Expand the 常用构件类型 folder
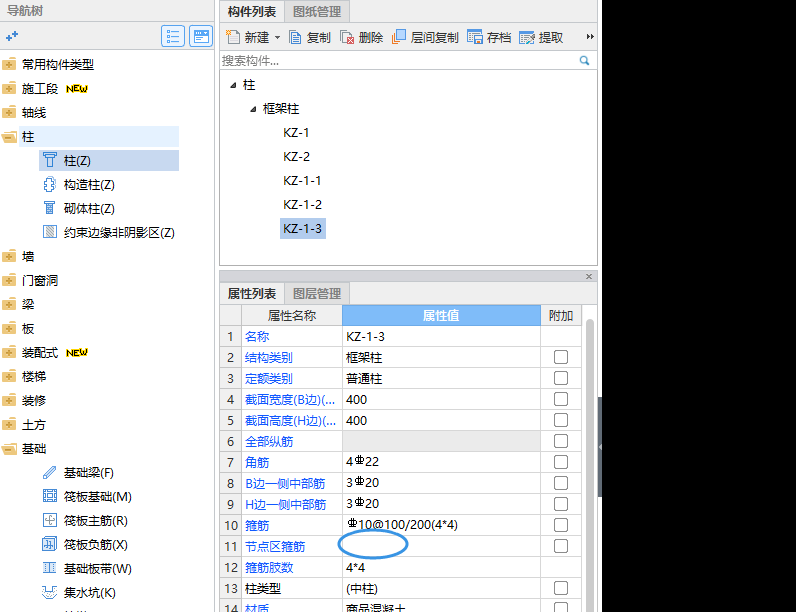This screenshot has width=796, height=612. tap(9, 64)
